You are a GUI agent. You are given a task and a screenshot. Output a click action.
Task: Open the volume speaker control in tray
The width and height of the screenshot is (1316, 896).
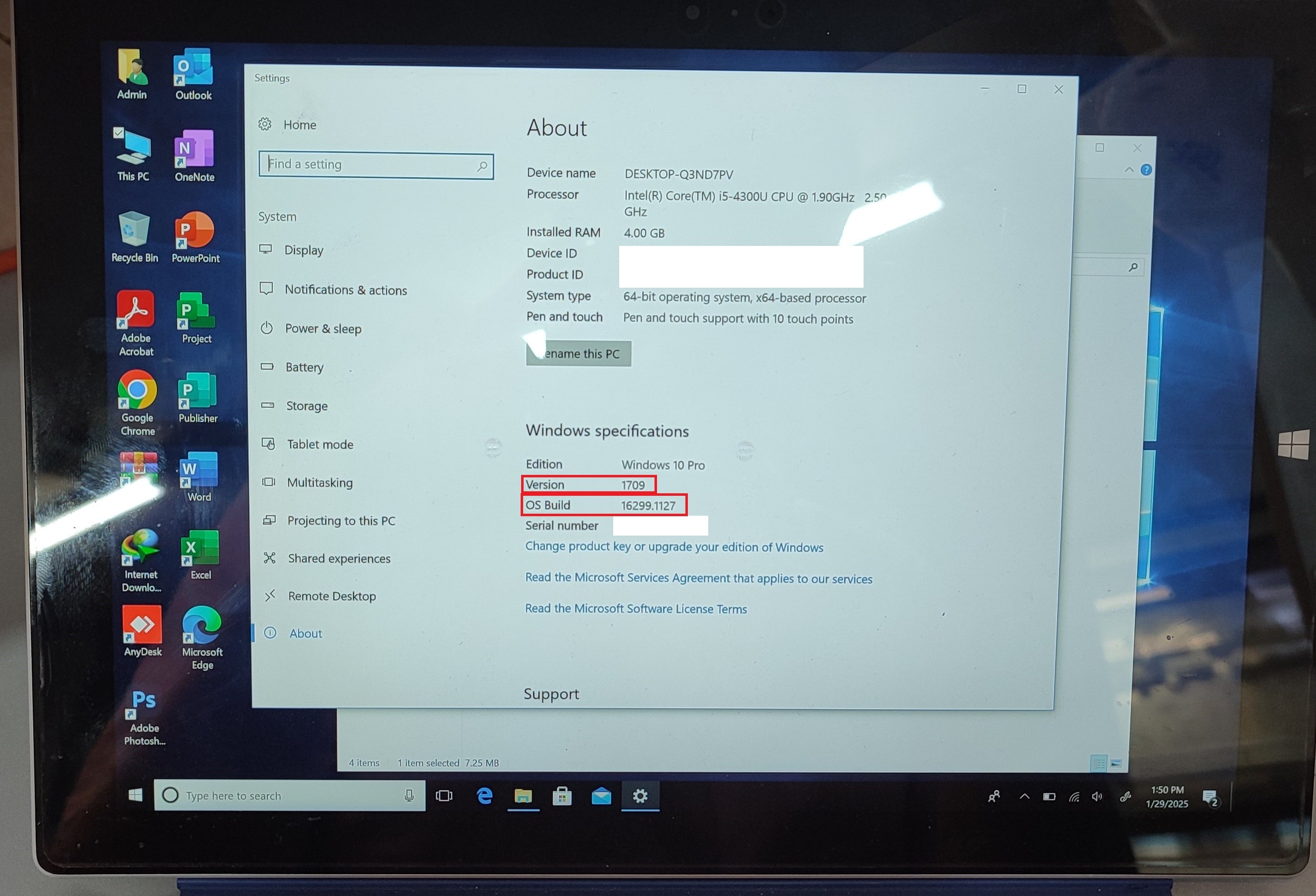1097,797
